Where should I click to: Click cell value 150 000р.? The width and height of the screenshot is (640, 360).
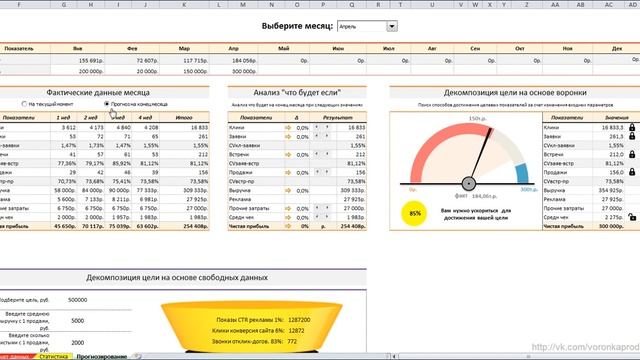coord(195,71)
